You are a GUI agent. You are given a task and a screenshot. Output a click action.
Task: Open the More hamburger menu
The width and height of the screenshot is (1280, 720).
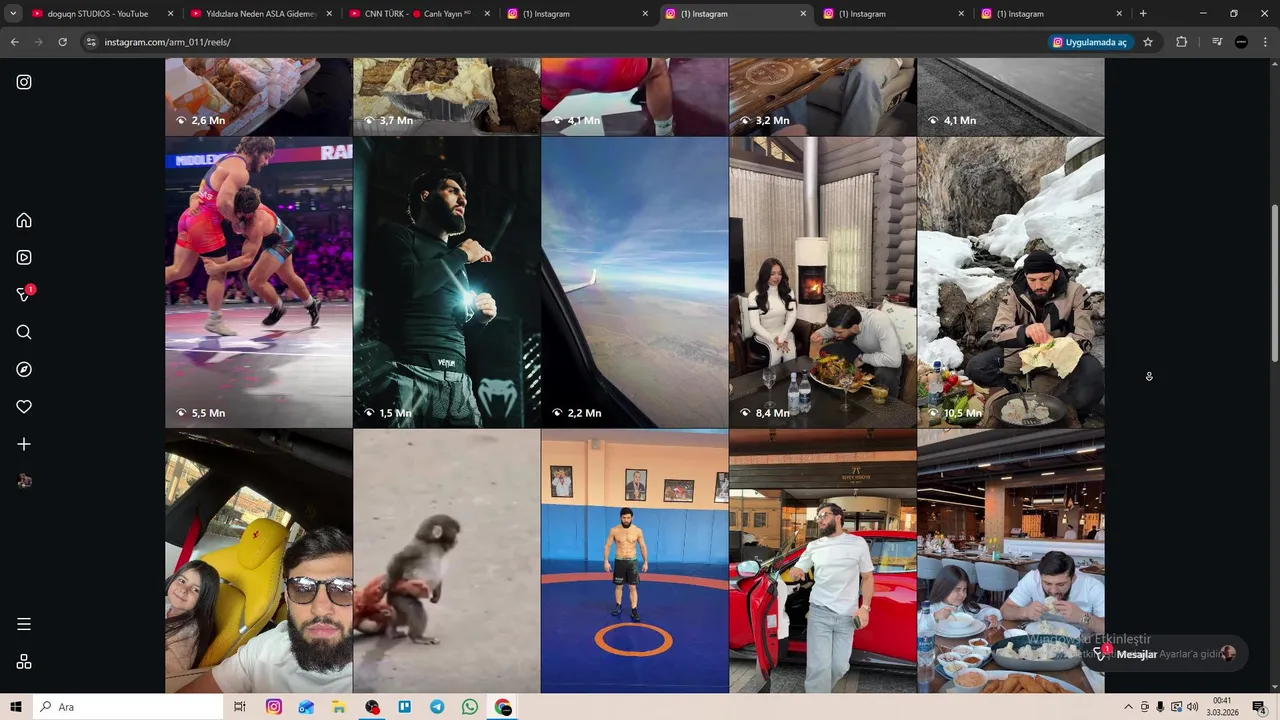point(24,624)
